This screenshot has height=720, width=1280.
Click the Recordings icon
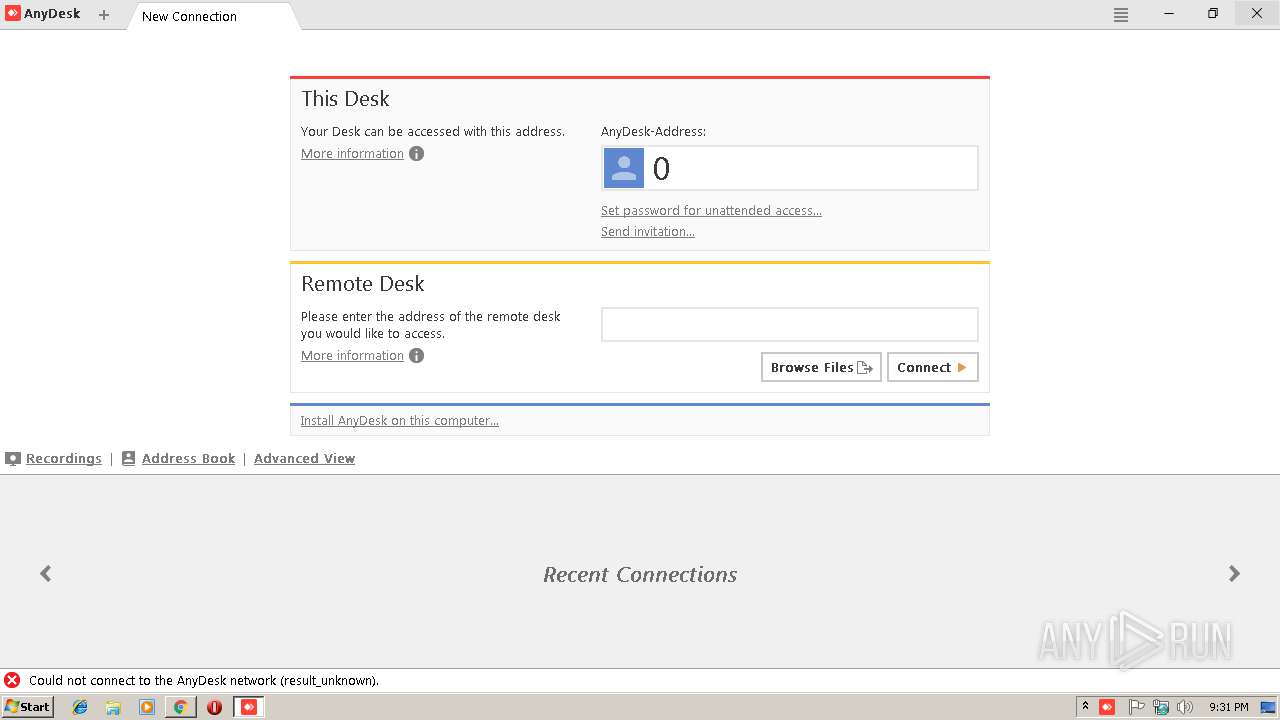(x=13, y=459)
